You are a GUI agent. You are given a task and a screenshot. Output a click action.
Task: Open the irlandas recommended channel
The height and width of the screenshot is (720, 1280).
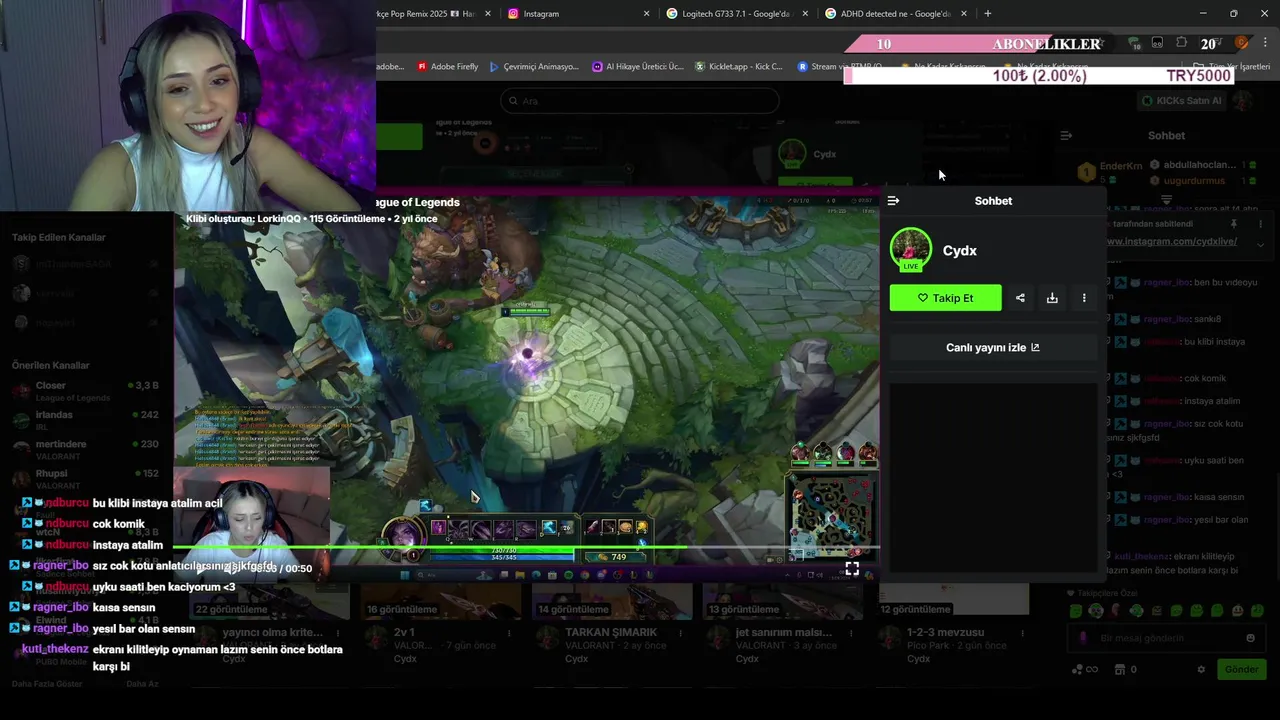(87, 420)
